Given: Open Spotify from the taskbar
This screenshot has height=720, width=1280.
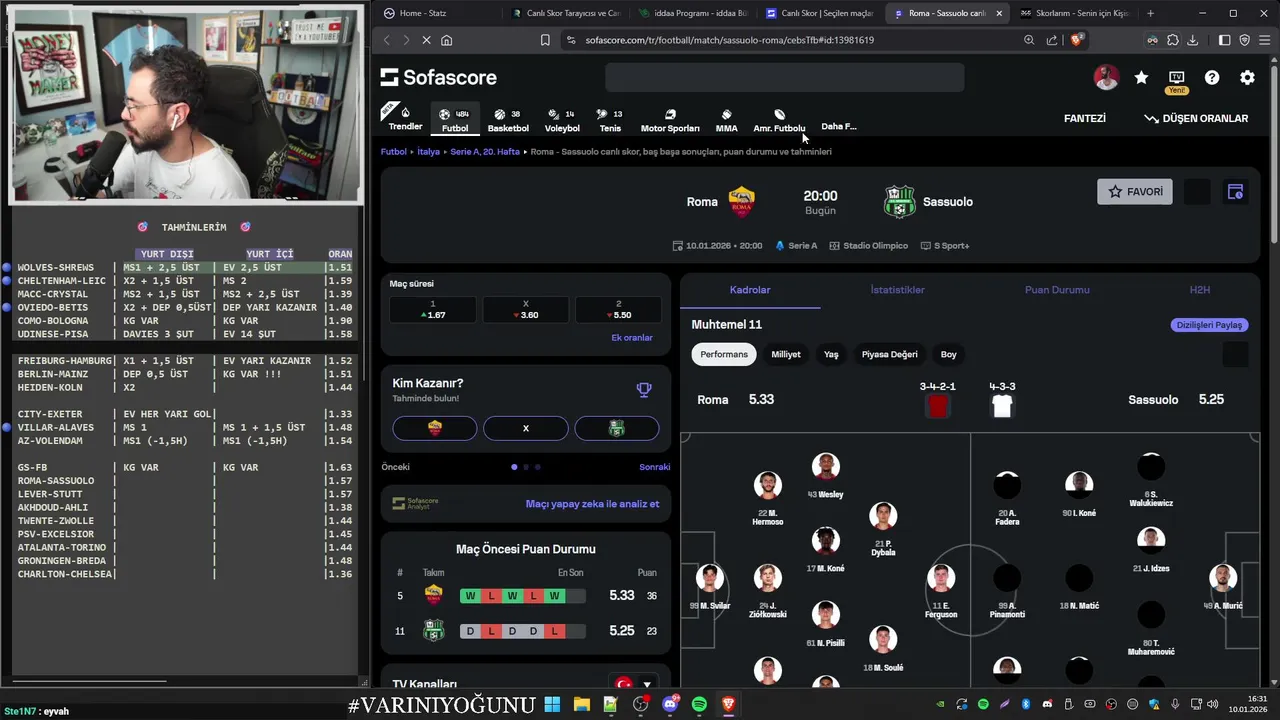Looking at the screenshot, I should 699,705.
